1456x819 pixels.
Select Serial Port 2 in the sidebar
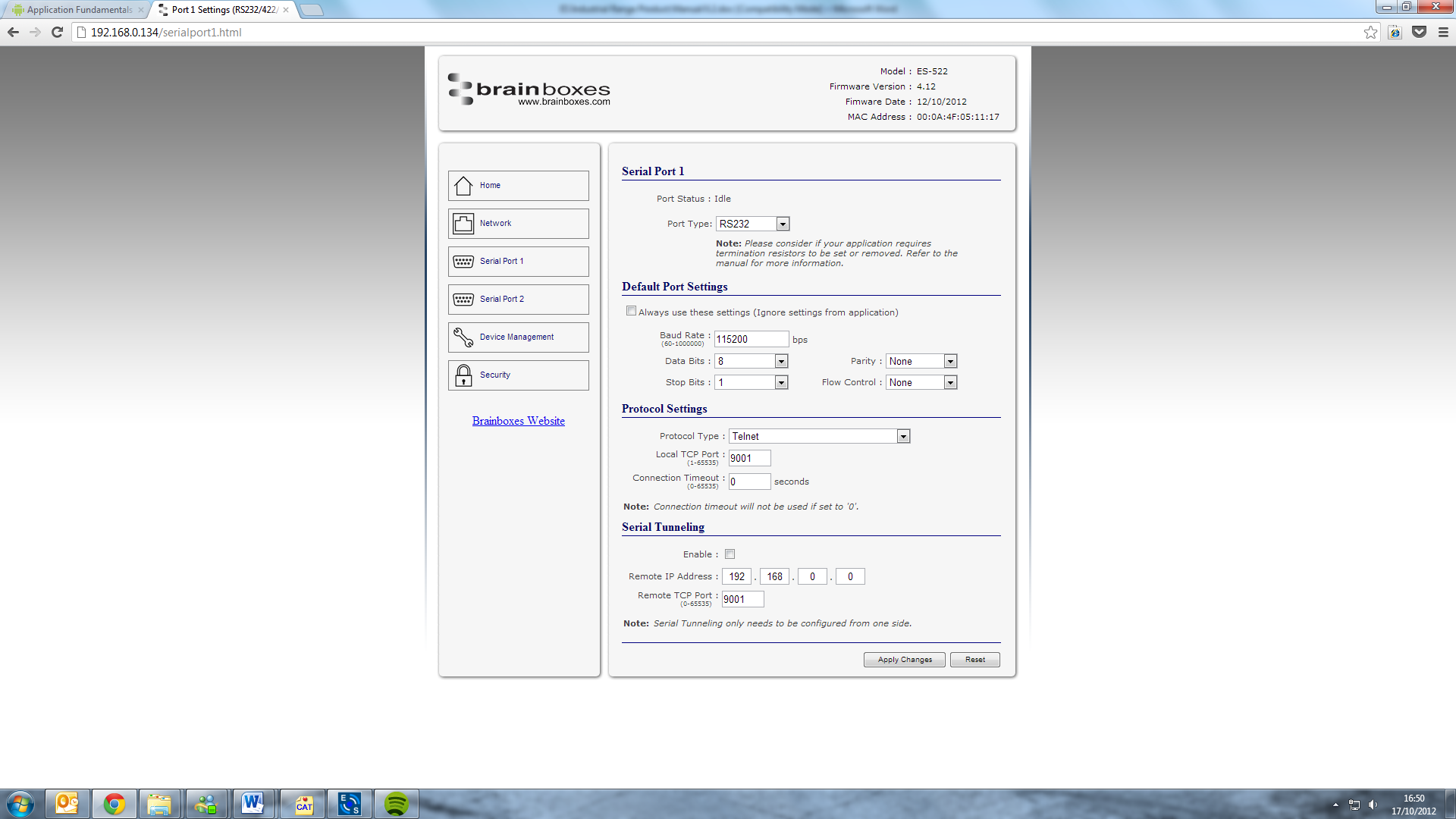pyautogui.click(x=518, y=299)
